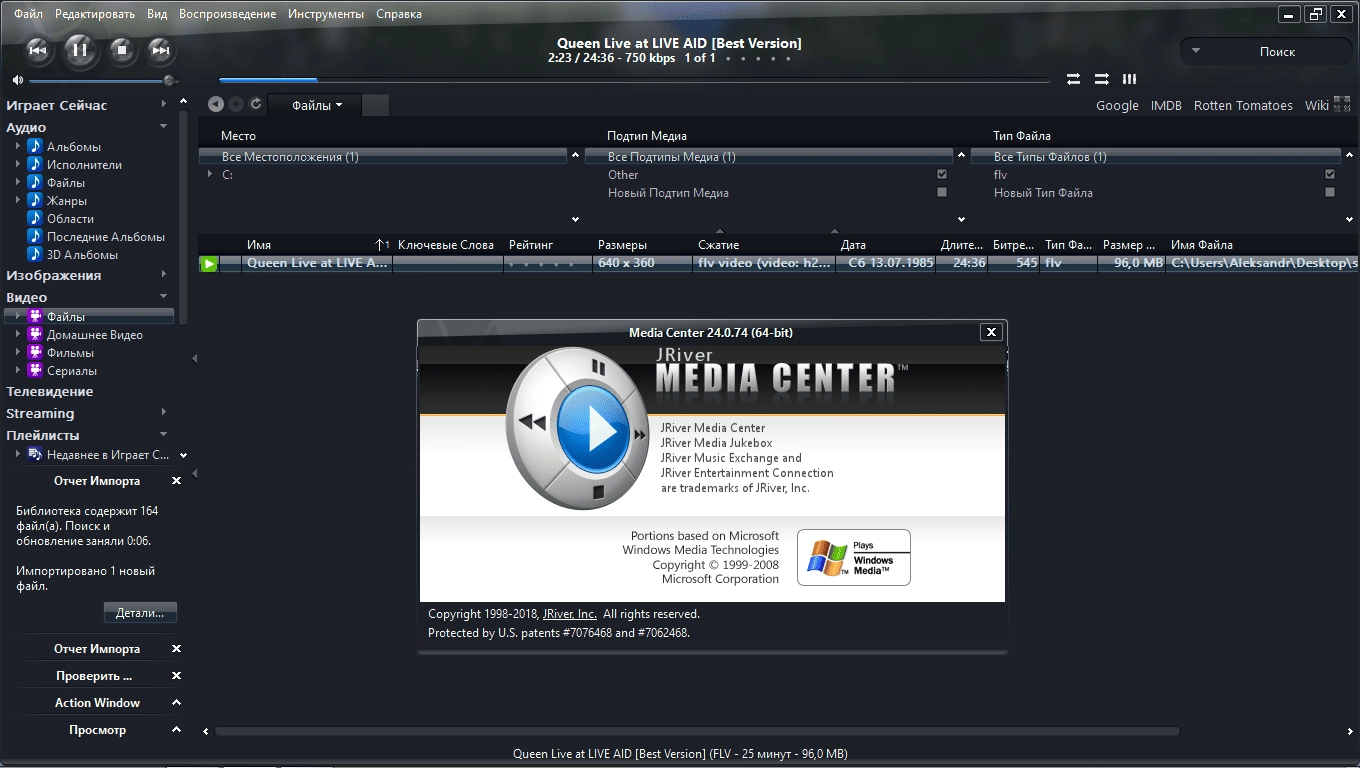Click the Последние Альбомы icon
This screenshot has width=1360, height=768.
35,237
